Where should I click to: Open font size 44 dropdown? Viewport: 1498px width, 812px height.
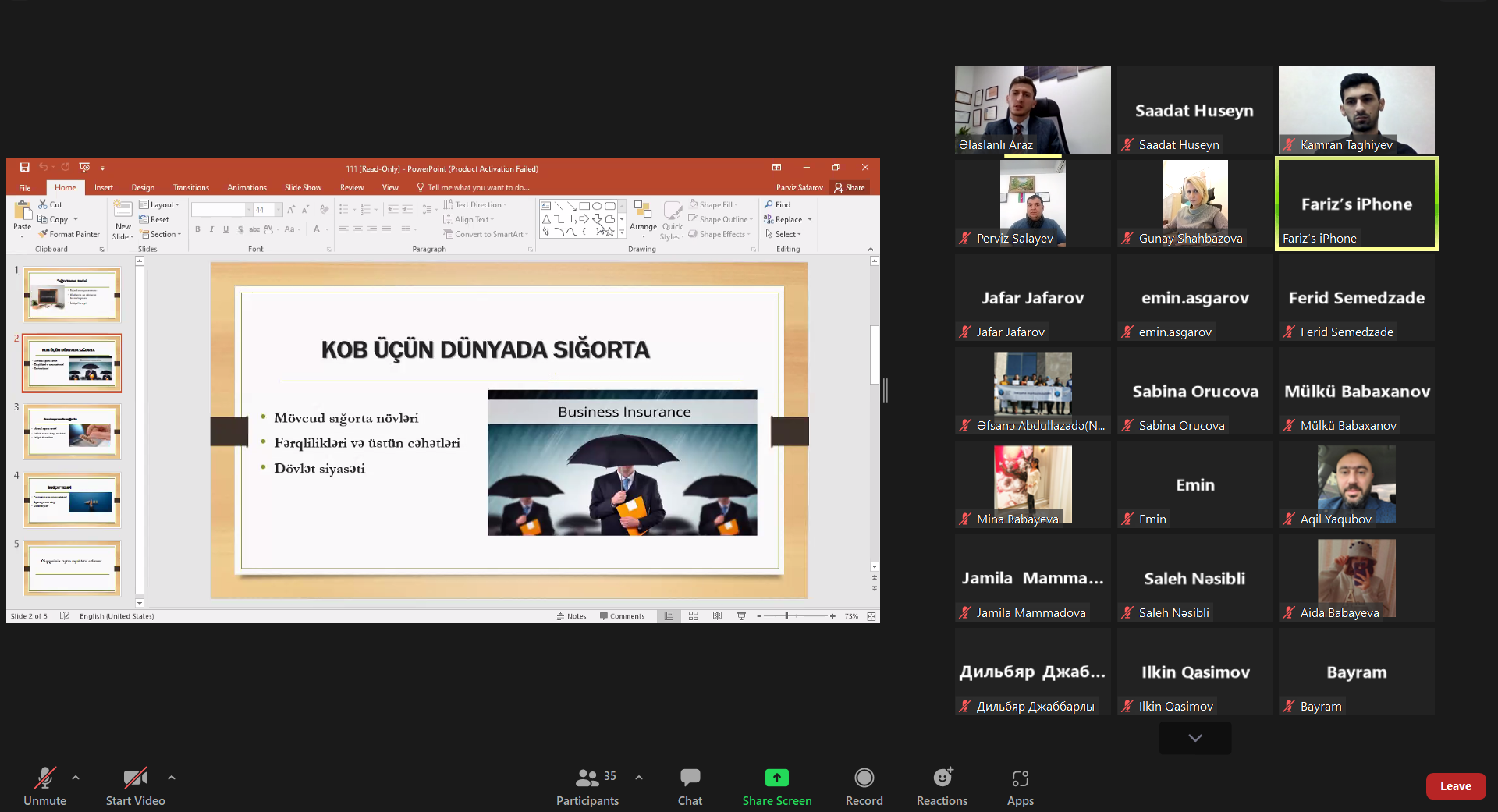pos(279,210)
